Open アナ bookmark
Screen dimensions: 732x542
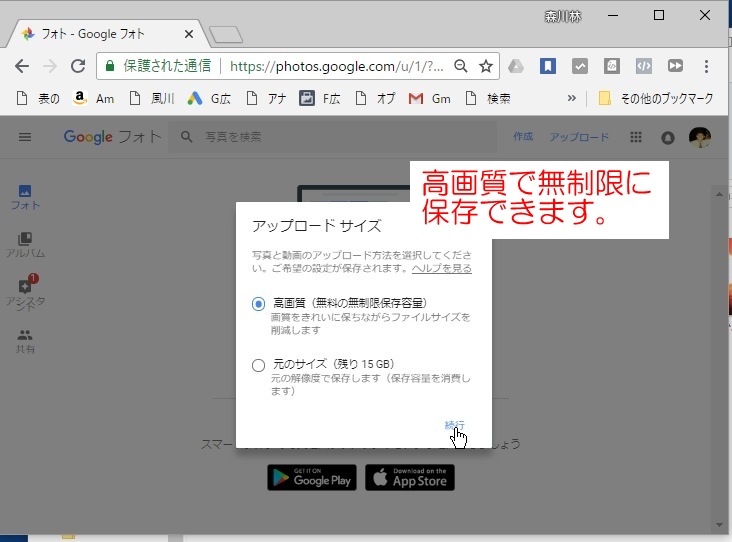pyautogui.click(x=266, y=99)
